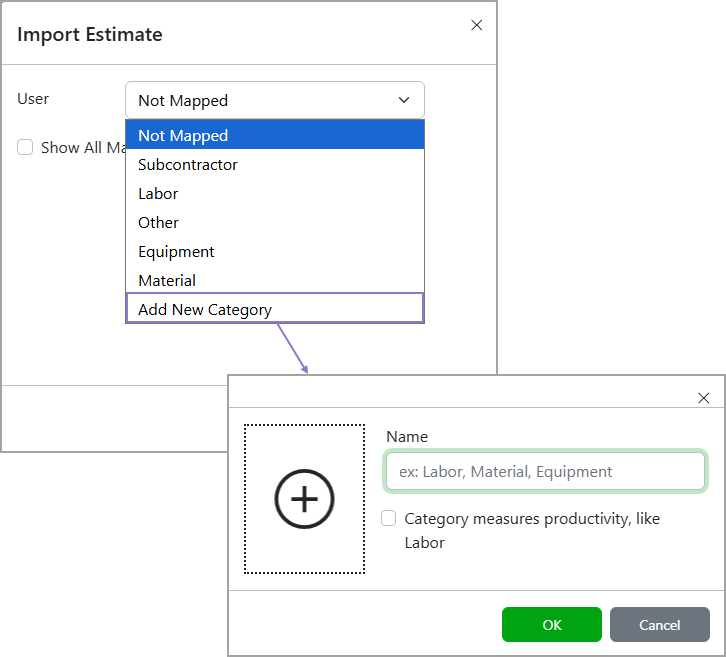726x657 pixels.
Task: Select Material in the dropdown list
Action: (275, 280)
